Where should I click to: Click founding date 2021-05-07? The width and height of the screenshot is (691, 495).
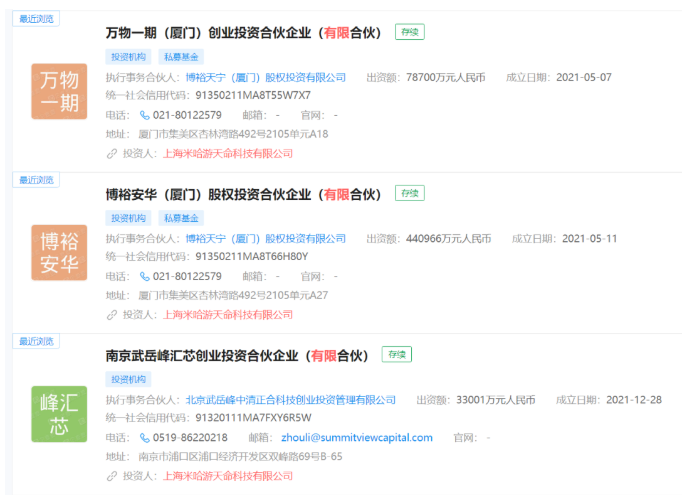[x=584, y=78]
